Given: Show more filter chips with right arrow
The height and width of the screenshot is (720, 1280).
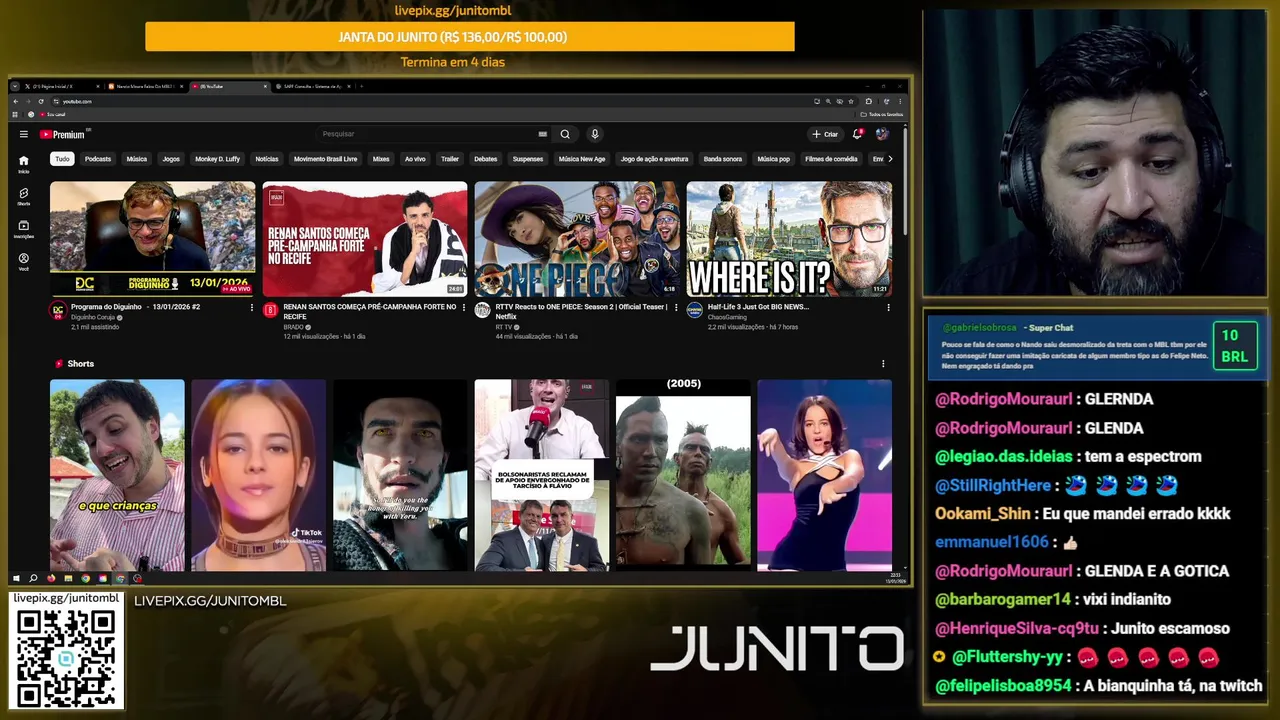Looking at the screenshot, I should [x=890, y=159].
